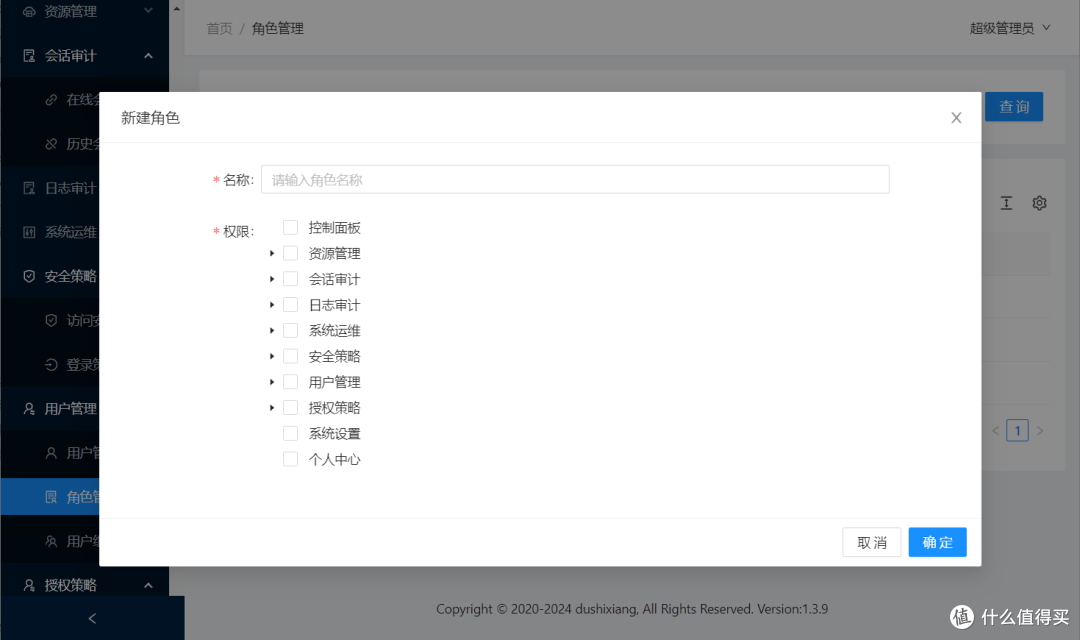Click the 系统运维 sidebar icon
1080x640 pixels.
click(x=29, y=232)
